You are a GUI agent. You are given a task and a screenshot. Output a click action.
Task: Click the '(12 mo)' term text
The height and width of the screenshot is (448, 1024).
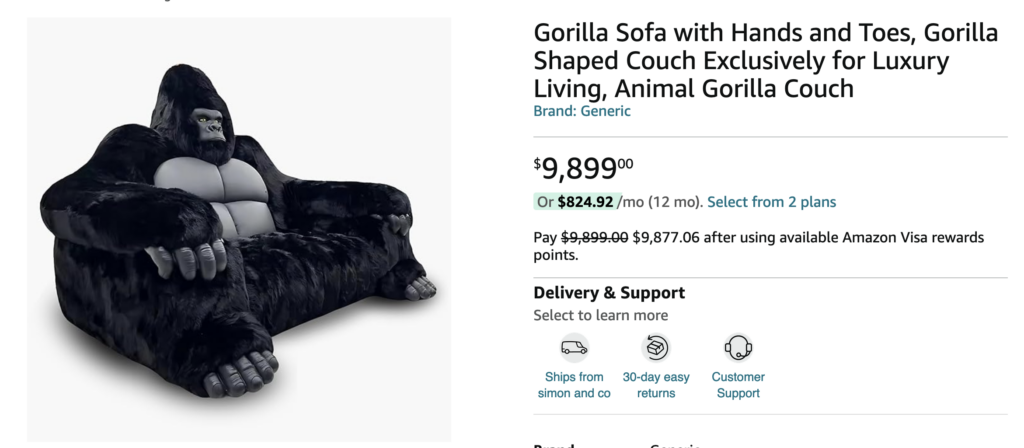[x=675, y=202]
